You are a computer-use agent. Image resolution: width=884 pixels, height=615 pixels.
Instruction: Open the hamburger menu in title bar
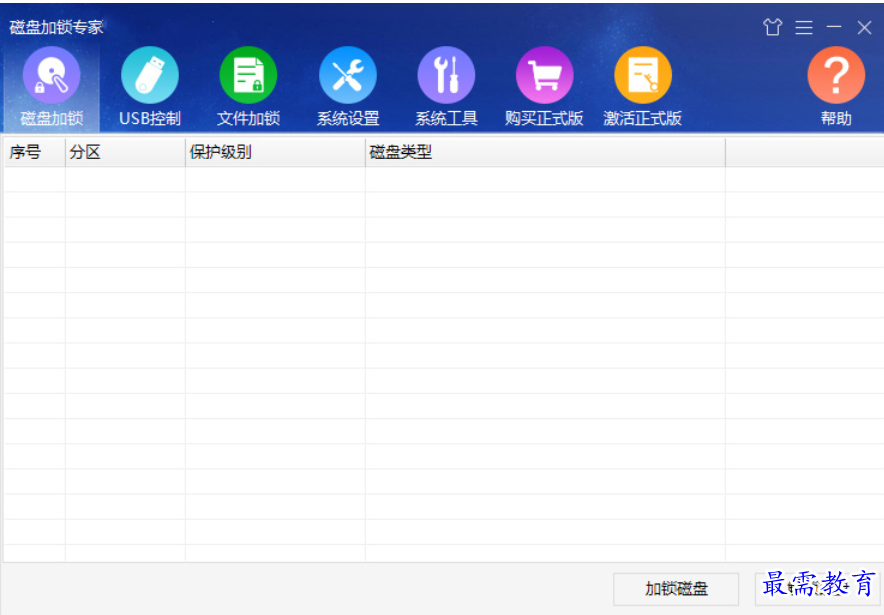pos(804,27)
